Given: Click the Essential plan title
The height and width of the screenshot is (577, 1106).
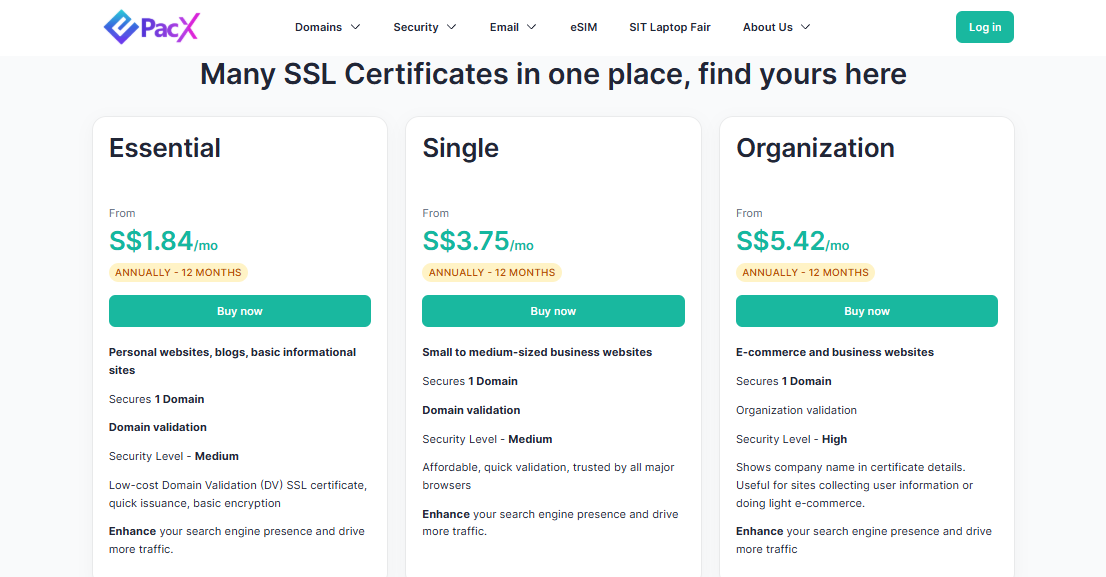Looking at the screenshot, I should point(165,148).
